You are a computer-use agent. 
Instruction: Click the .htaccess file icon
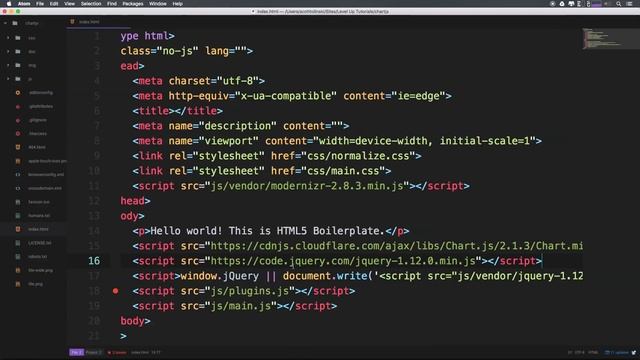18,133
